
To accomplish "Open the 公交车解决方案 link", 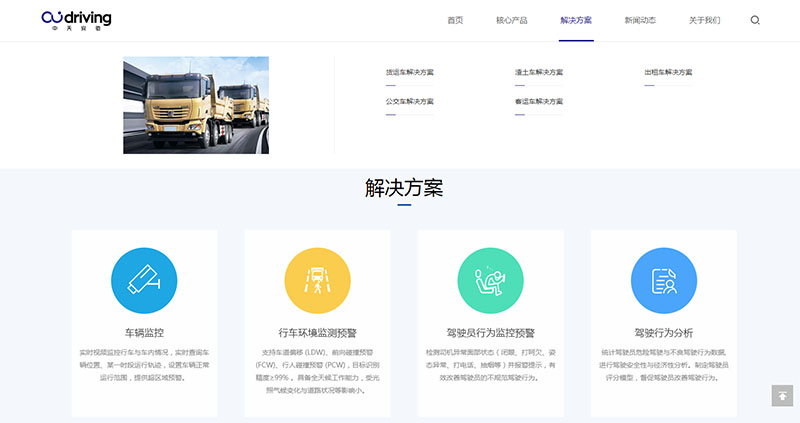I will pyautogui.click(x=410, y=101).
